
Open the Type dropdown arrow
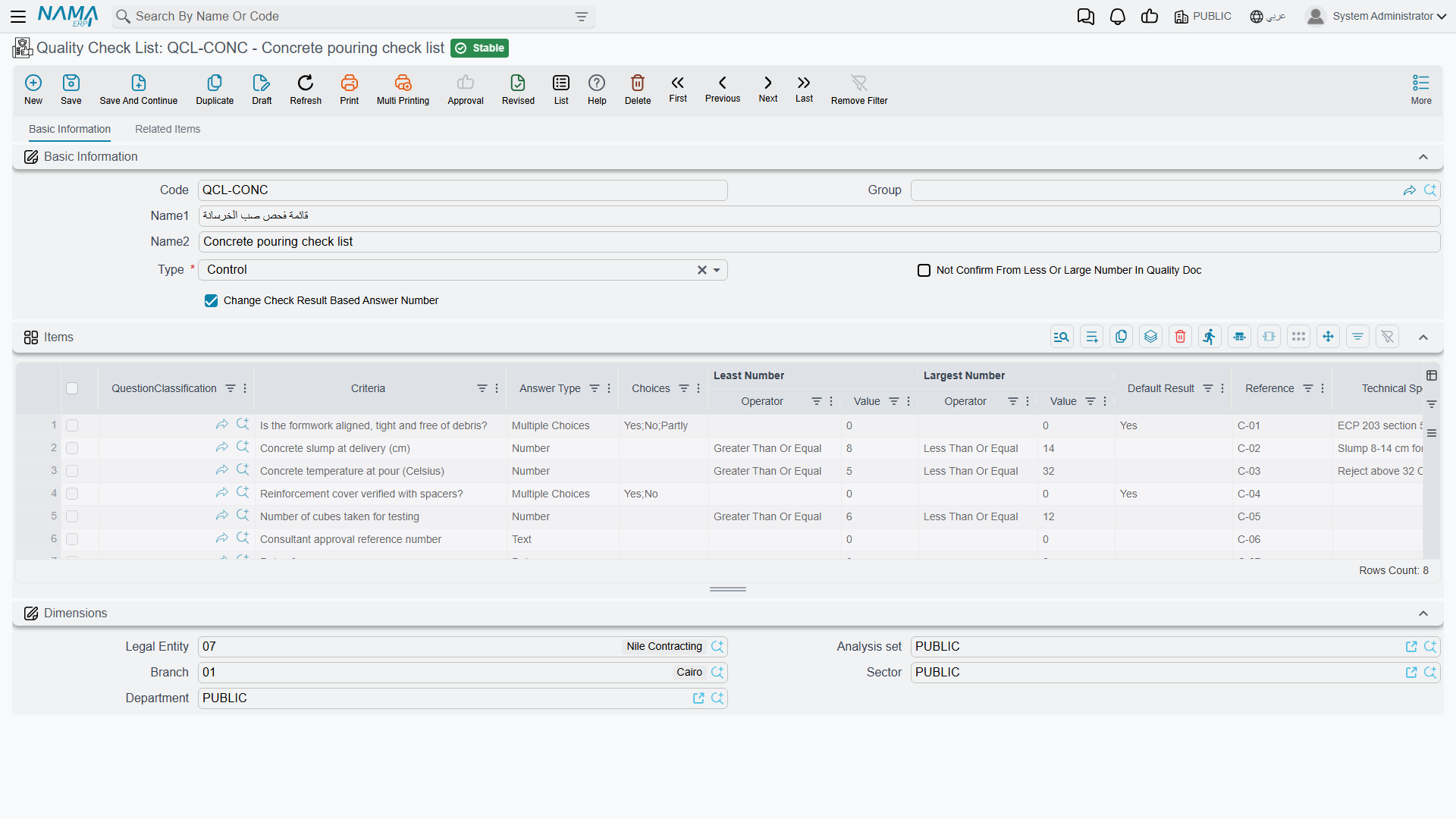pos(717,271)
